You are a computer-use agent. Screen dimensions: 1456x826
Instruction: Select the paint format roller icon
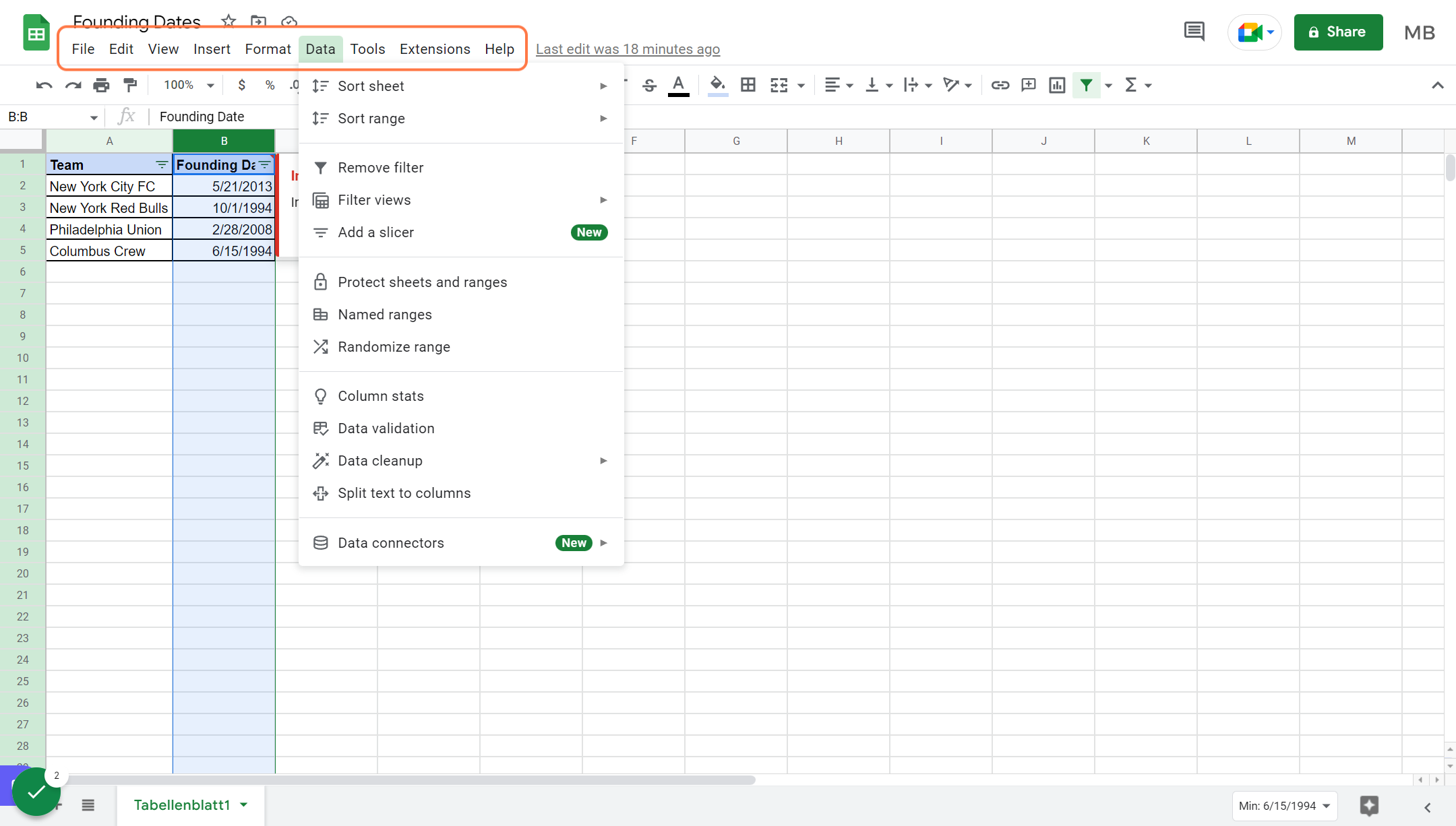[130, 86]
